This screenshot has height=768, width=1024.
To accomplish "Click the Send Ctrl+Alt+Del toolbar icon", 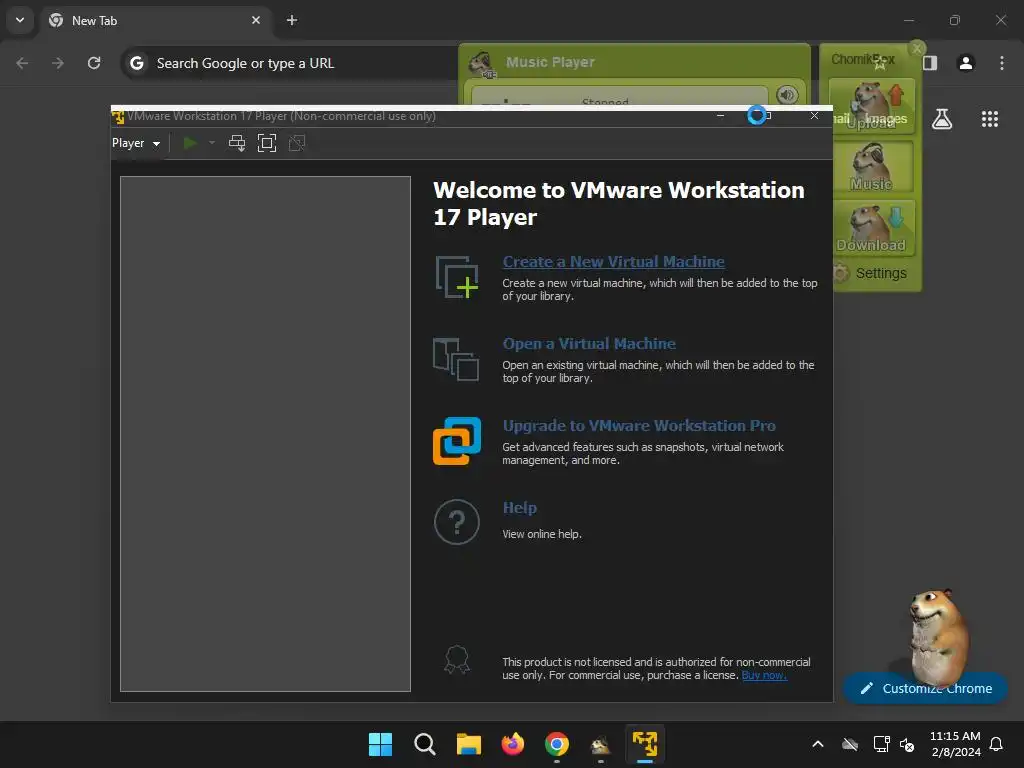I will coord(237,143).
